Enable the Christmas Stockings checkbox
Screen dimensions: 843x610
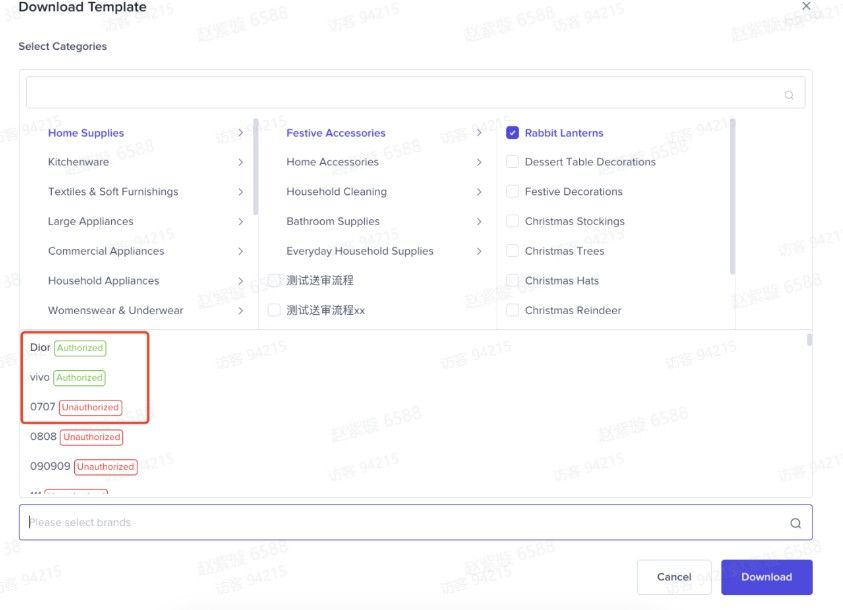coord(512,221)
